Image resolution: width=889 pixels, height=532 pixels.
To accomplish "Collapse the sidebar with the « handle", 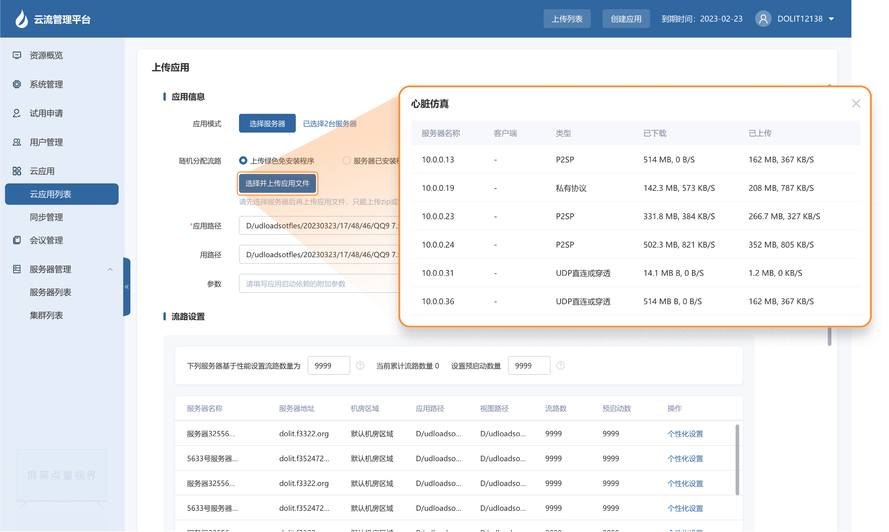I will (127, 287).
